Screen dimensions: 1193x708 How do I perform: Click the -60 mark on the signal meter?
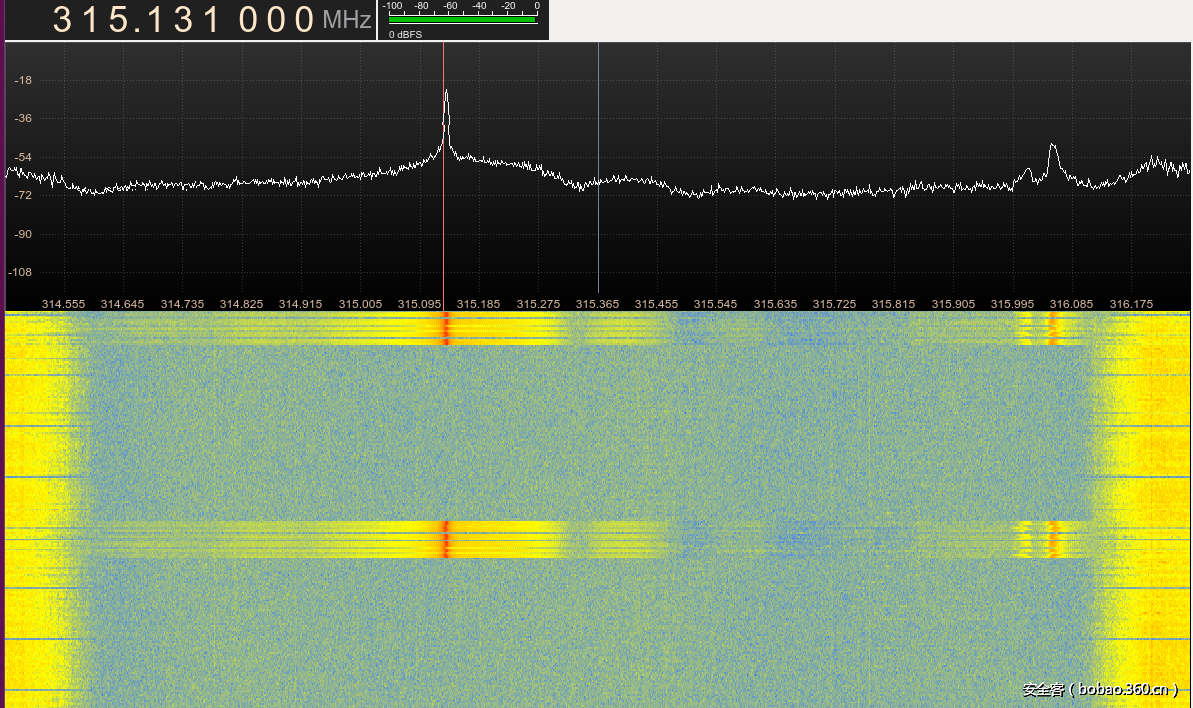pos(450,5)
